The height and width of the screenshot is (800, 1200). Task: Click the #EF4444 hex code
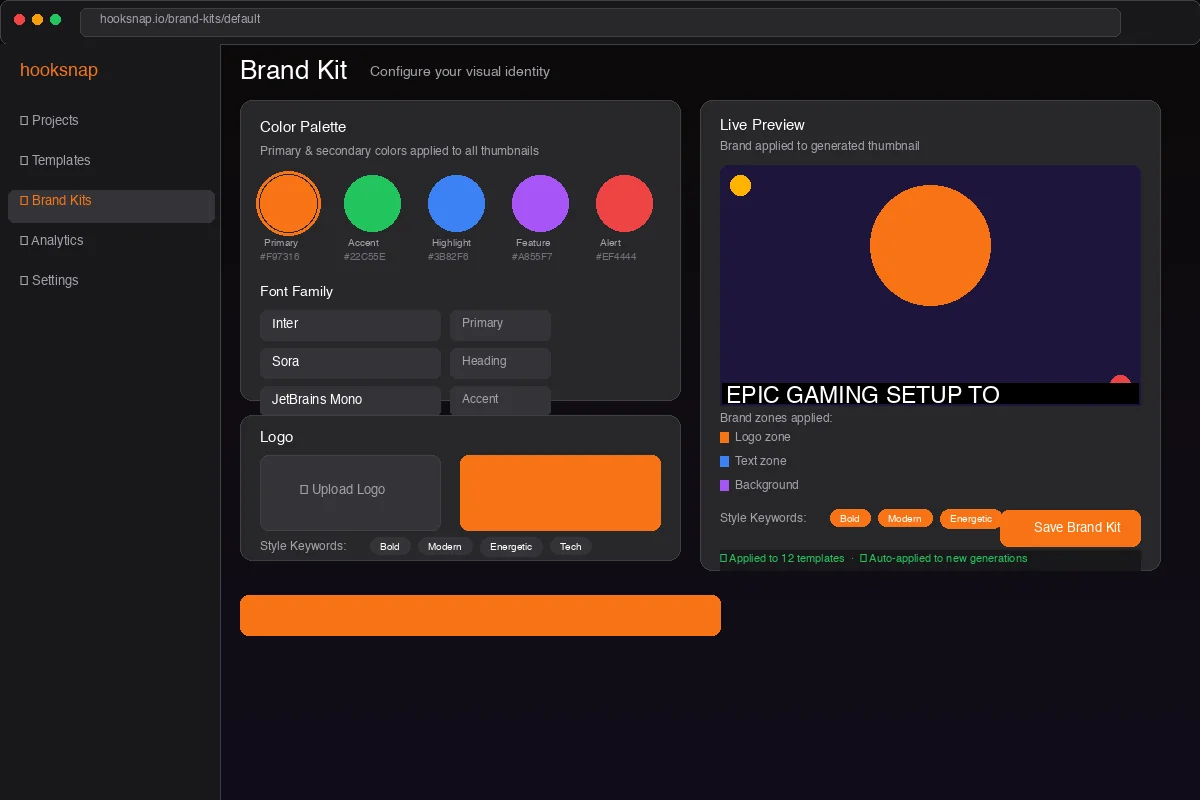[616, 257]
